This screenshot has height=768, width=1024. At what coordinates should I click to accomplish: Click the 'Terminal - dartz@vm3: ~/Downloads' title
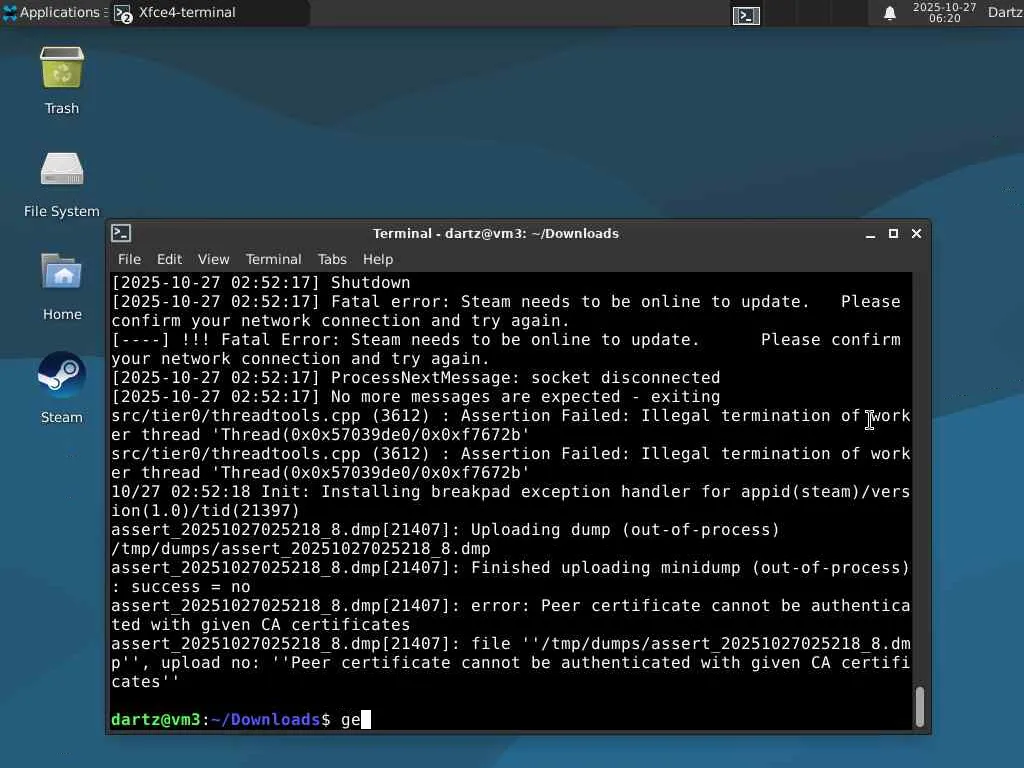tap(496, 233)
